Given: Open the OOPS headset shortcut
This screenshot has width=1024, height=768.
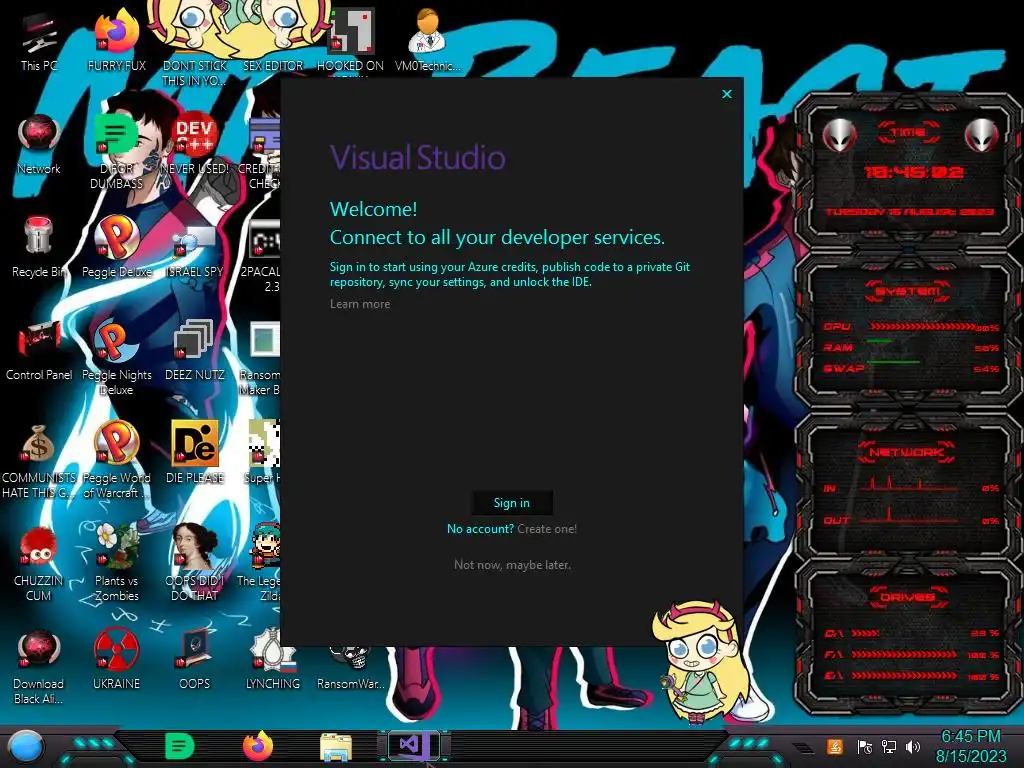Looking at the screenshot, I should click(194, 660).
